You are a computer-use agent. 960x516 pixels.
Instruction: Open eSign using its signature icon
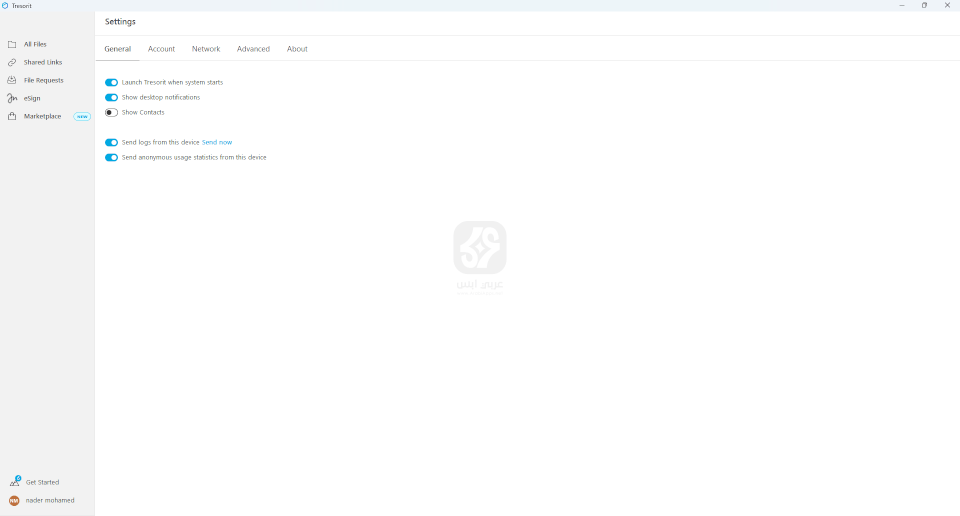(12, 98)
